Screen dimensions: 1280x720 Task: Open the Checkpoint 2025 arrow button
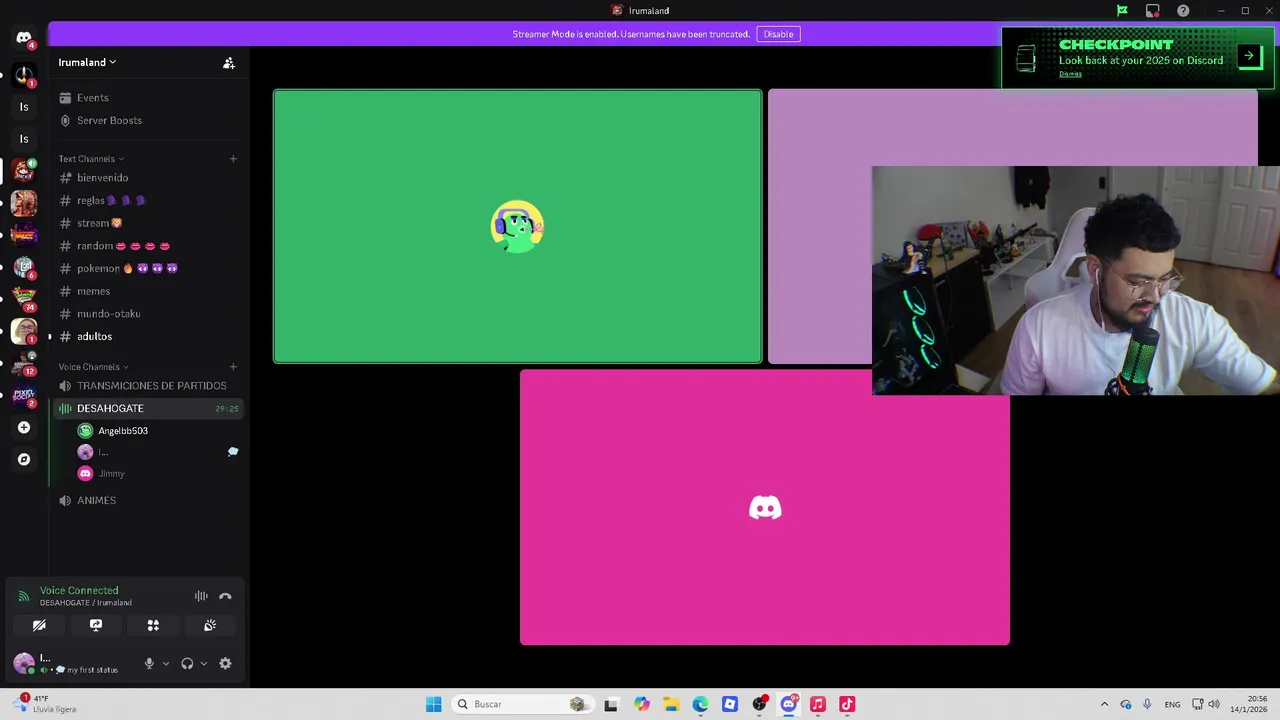coord(1249,56)
